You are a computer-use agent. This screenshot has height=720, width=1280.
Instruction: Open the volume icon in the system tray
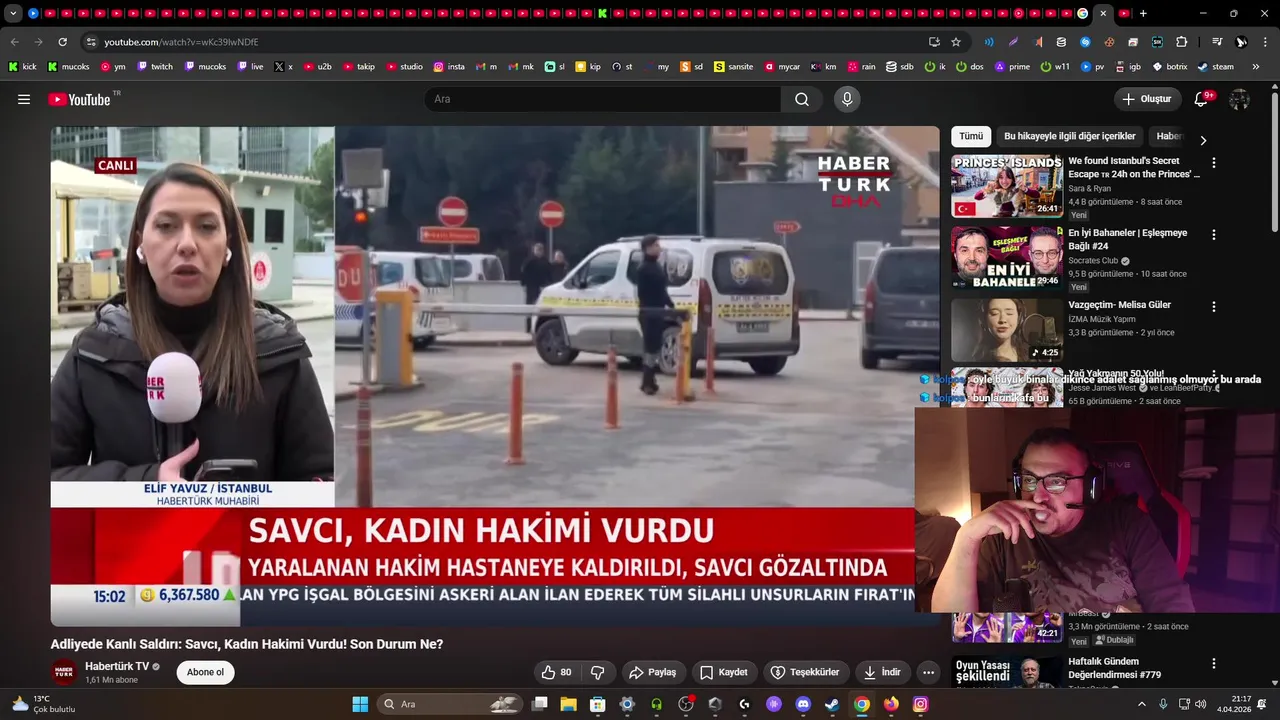pos(1200,704)
